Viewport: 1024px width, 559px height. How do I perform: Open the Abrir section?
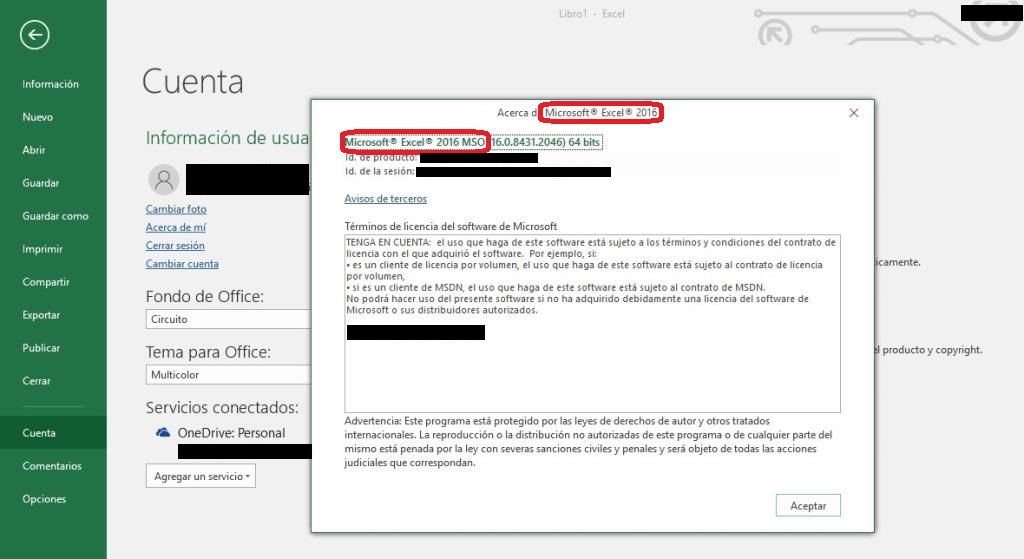(x=34, y=150)
